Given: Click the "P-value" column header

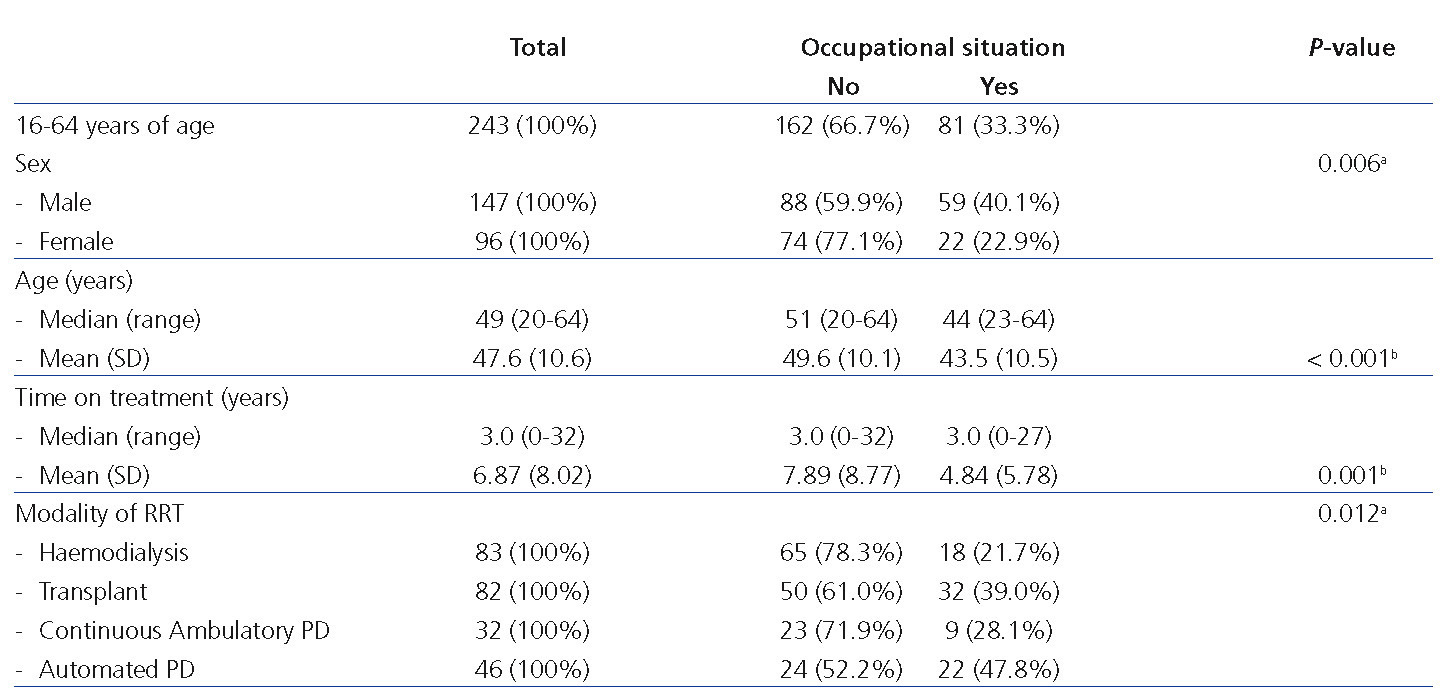Looking at the screenshot, I should [x=1351, y=47].
